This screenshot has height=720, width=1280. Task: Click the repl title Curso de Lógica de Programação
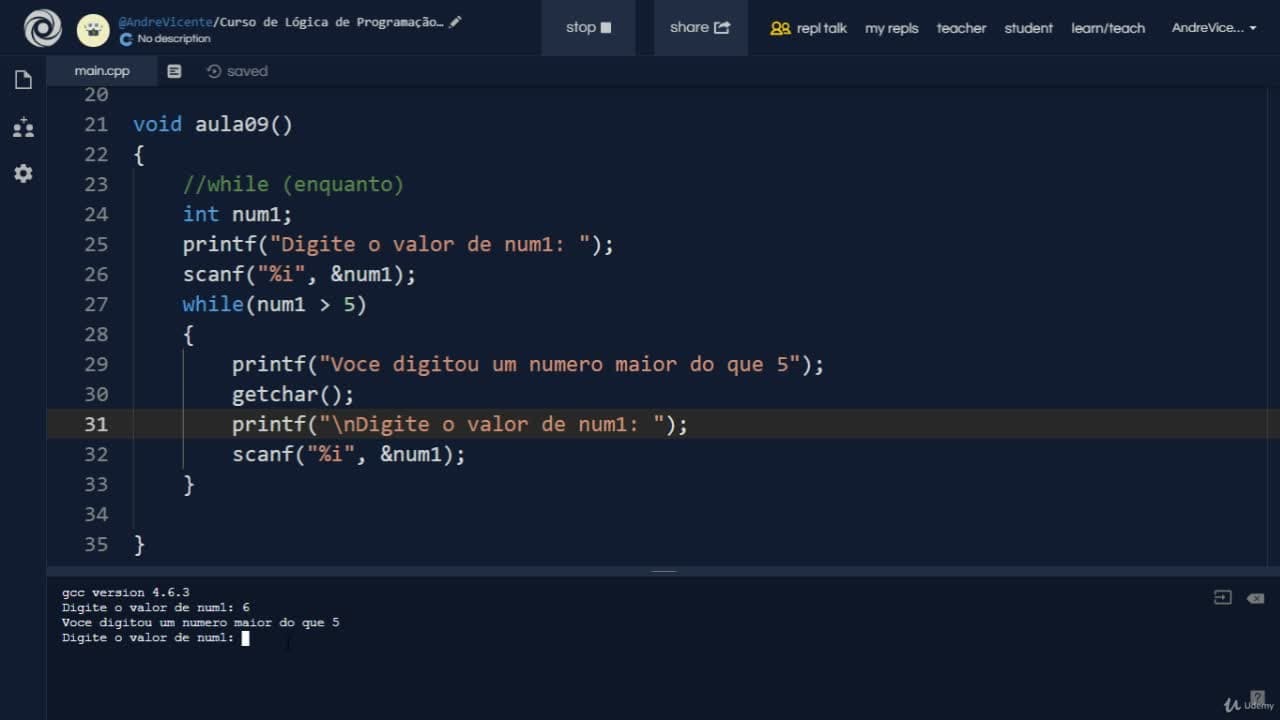pos(331,21)
